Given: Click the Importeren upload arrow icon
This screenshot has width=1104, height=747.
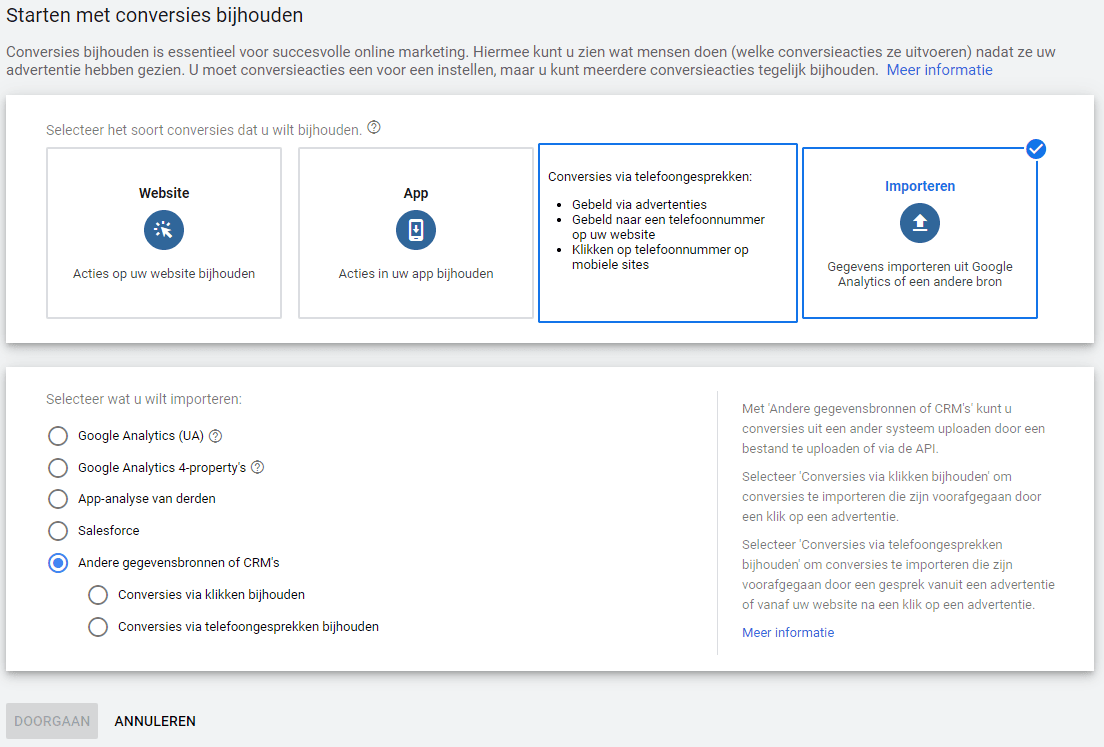Looking at the screenshot, I should tap(920, 223).
